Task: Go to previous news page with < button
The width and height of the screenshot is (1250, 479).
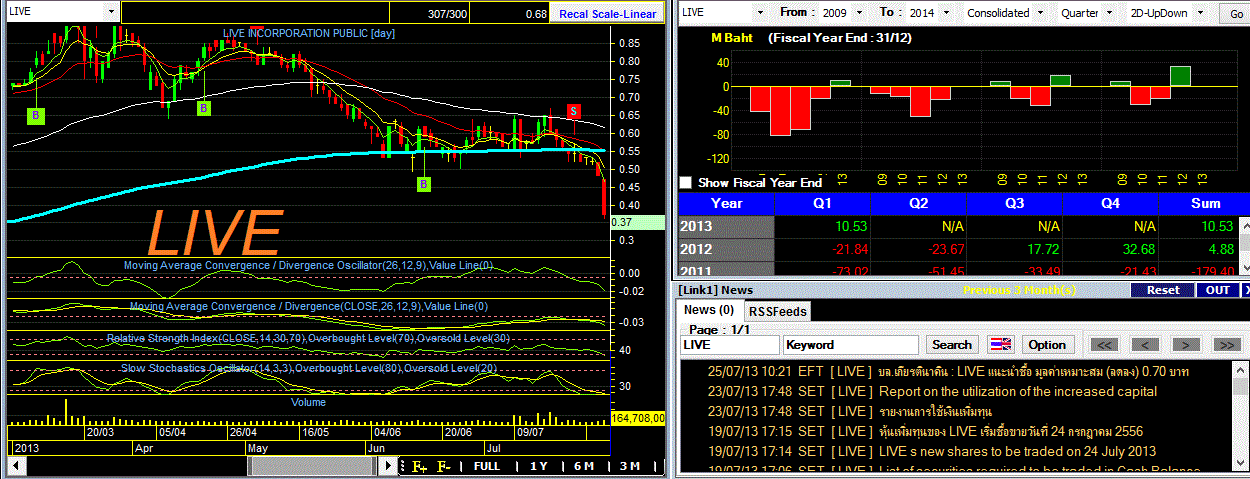Action: coord(1145,345)
